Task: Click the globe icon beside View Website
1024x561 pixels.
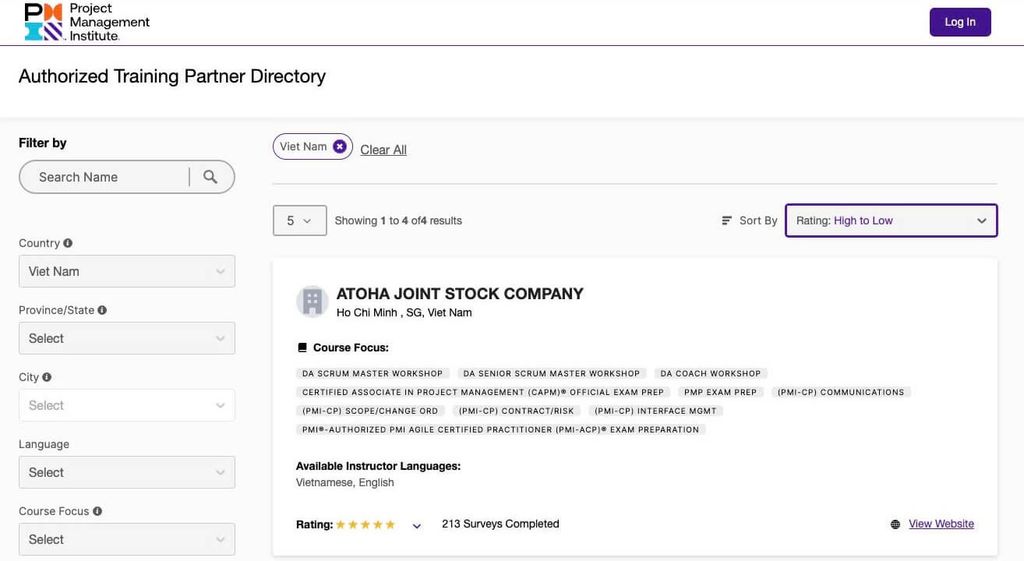Action: 895,524
